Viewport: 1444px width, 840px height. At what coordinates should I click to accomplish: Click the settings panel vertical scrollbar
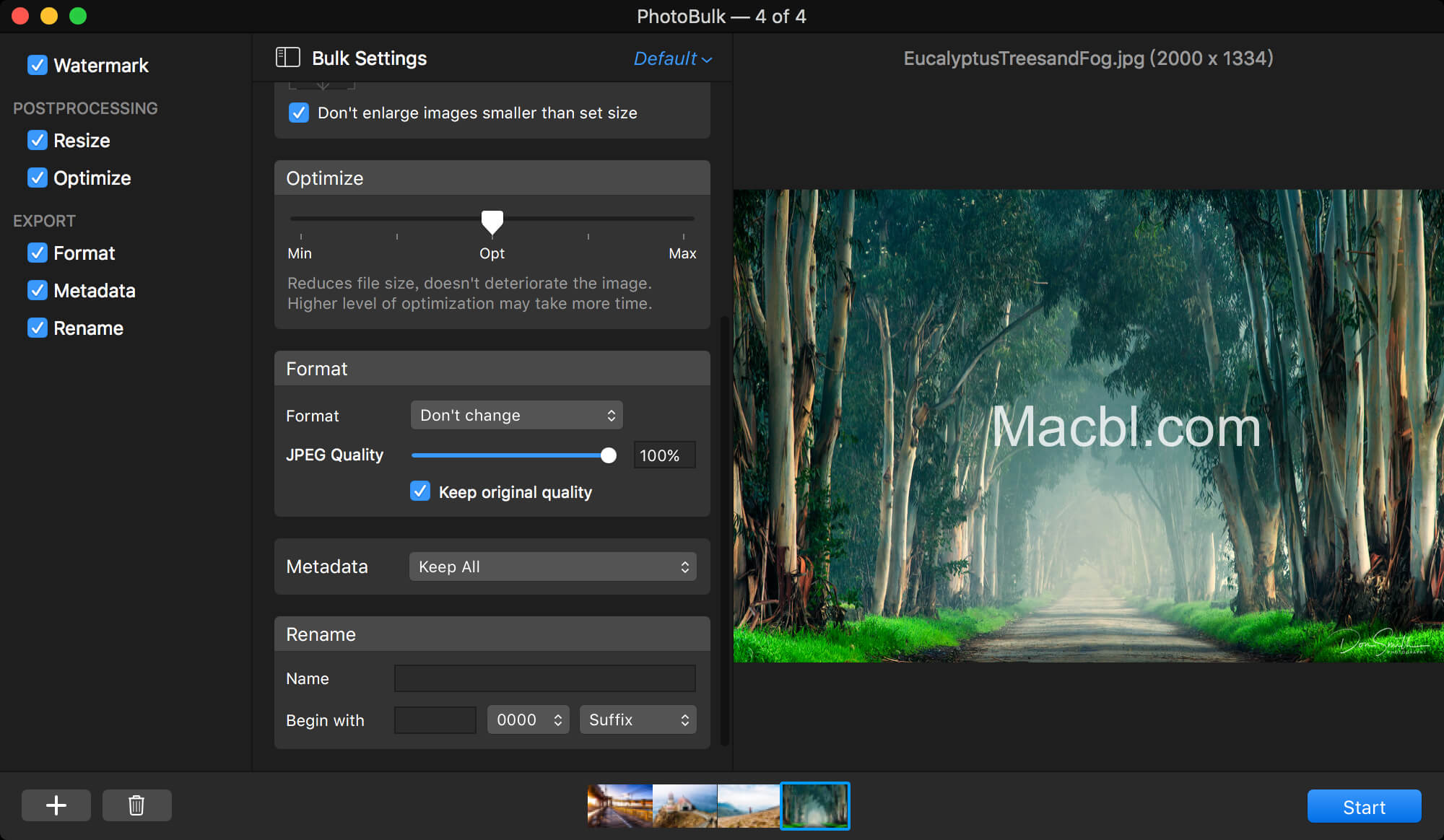(724, 530)
